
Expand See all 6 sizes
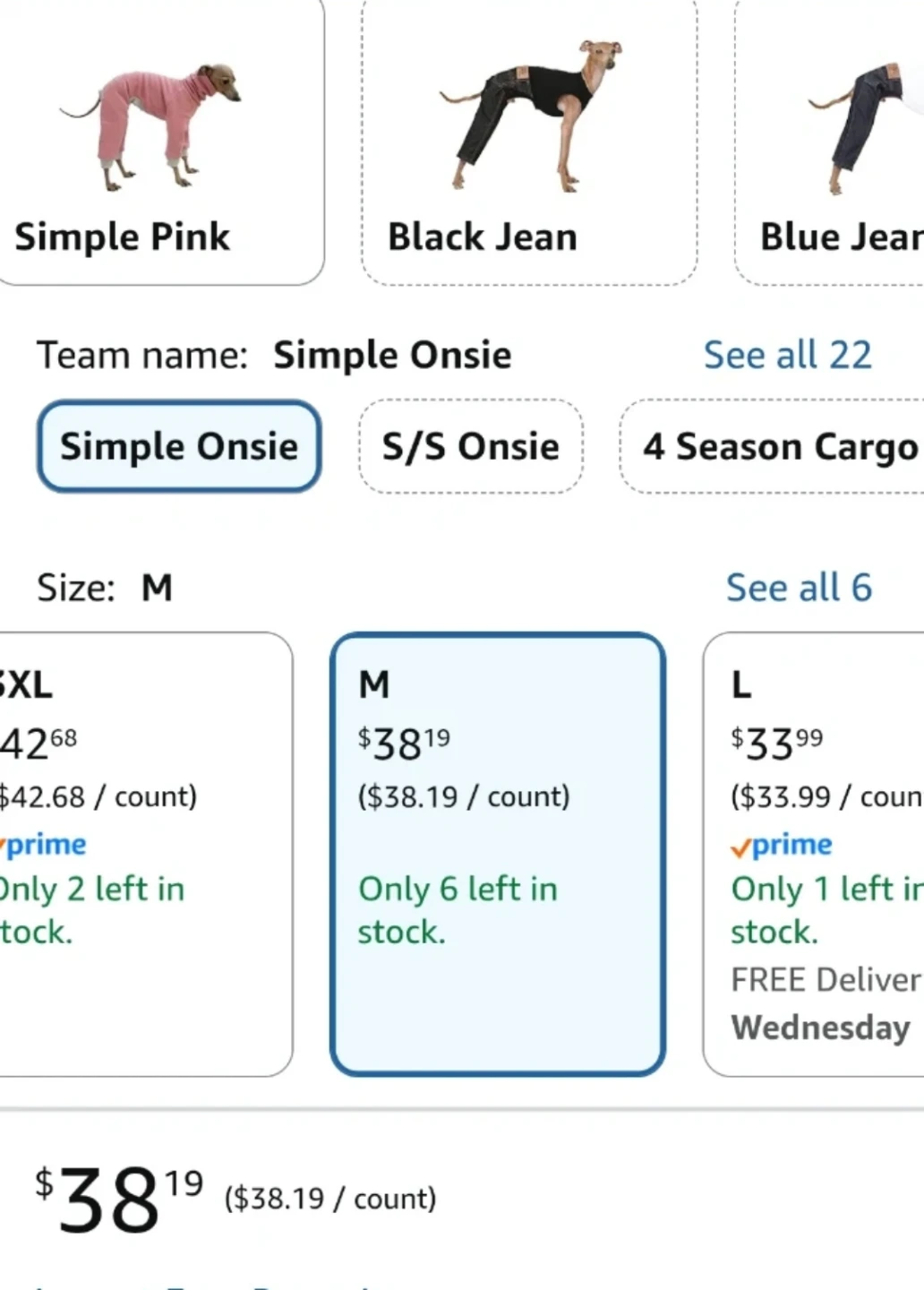coord(799,588)
